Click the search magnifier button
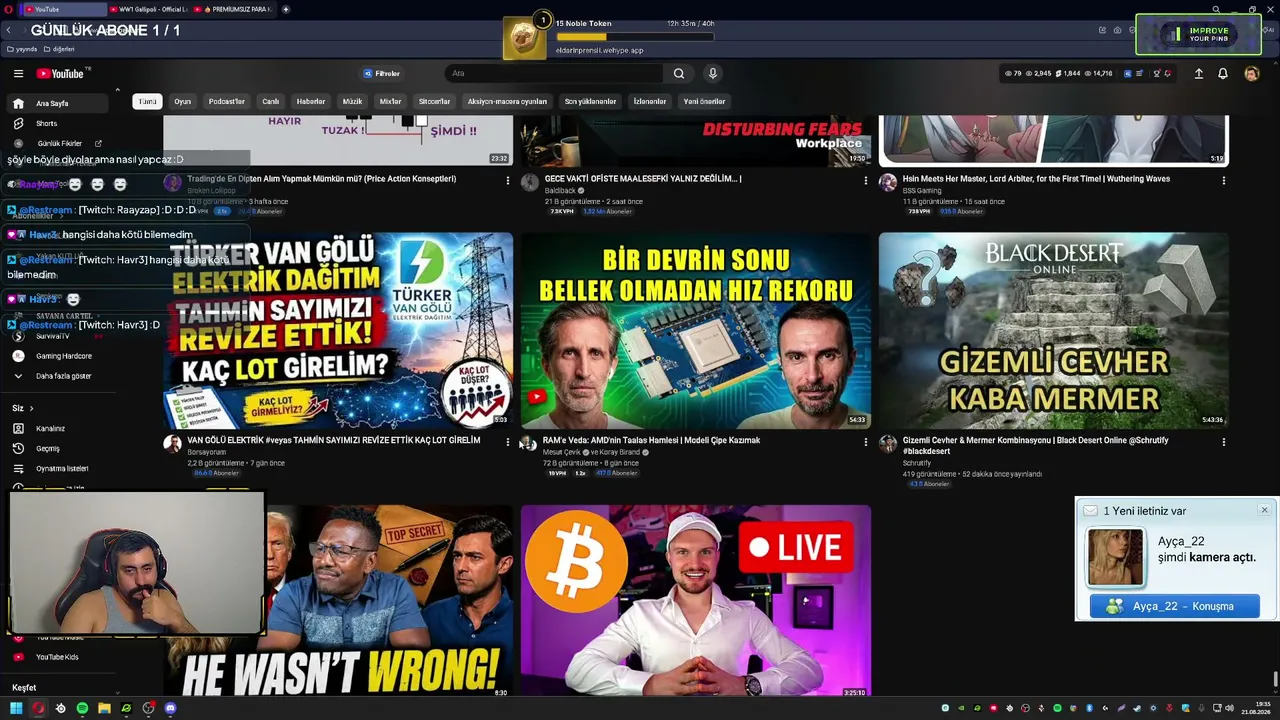This screenshot has width=1280, height=720. point(679,73)
